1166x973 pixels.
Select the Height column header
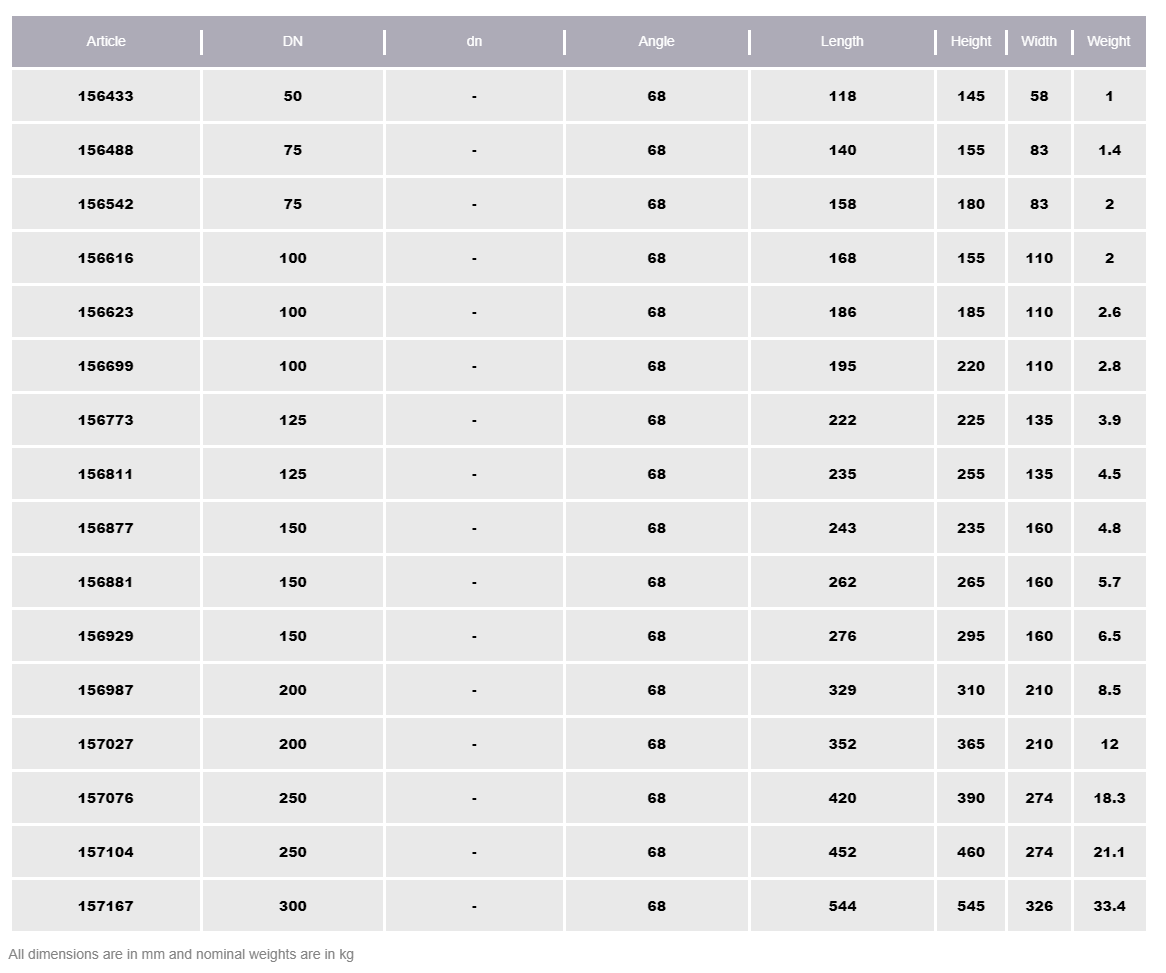coord(970,42)
